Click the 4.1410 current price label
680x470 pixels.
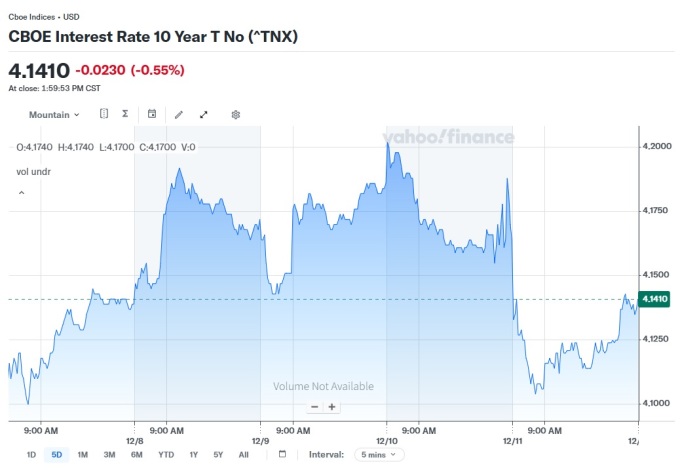[654, 299]
